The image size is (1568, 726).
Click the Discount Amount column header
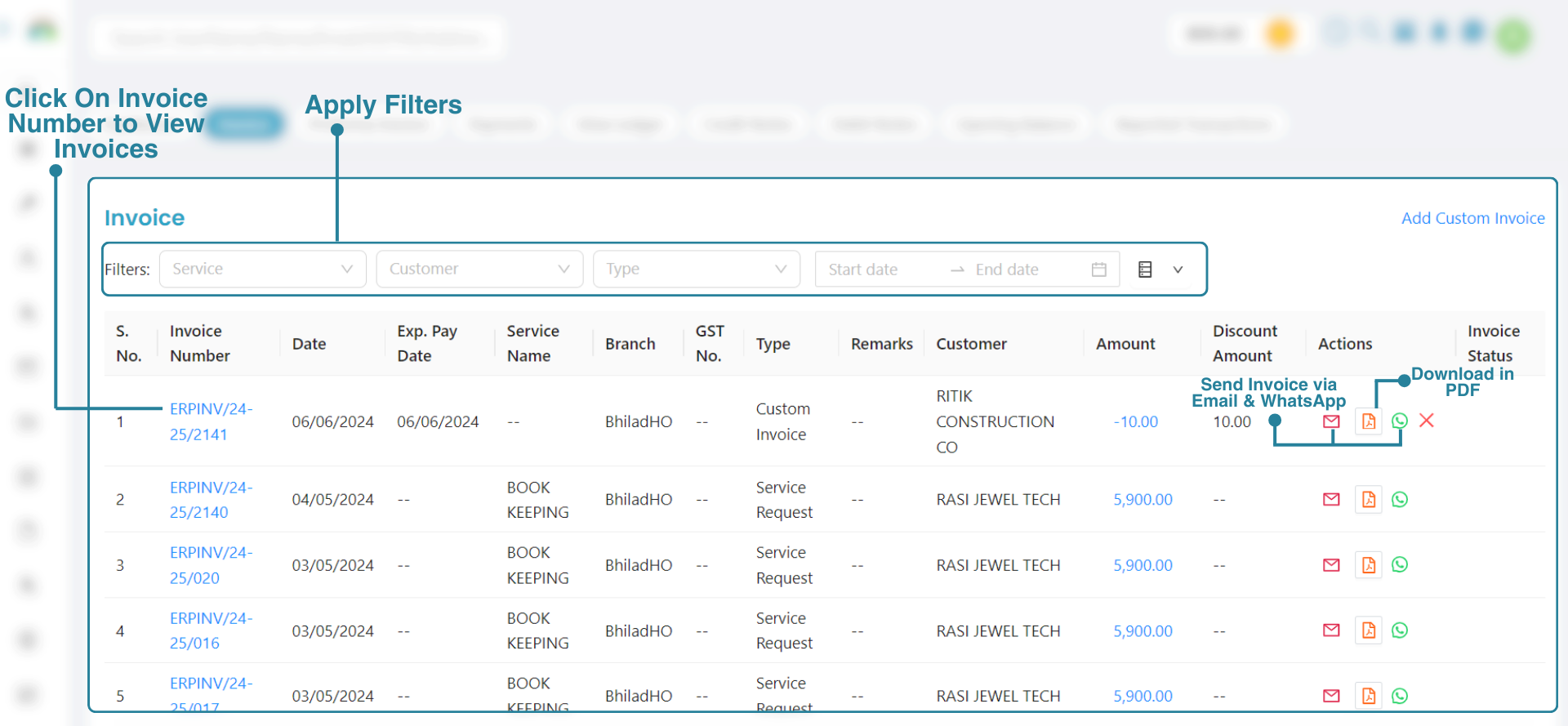[x=1245, y=343]
